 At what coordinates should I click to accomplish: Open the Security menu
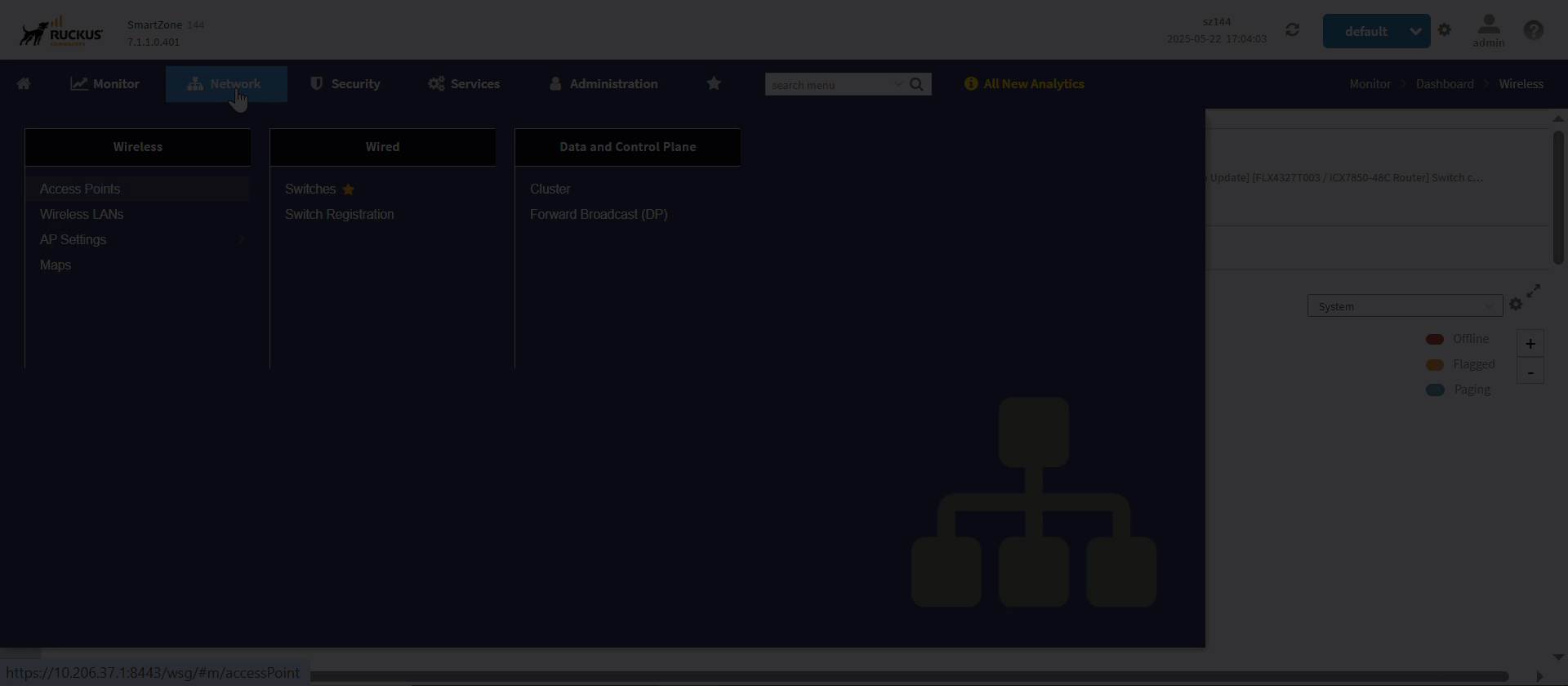[345, 83]
